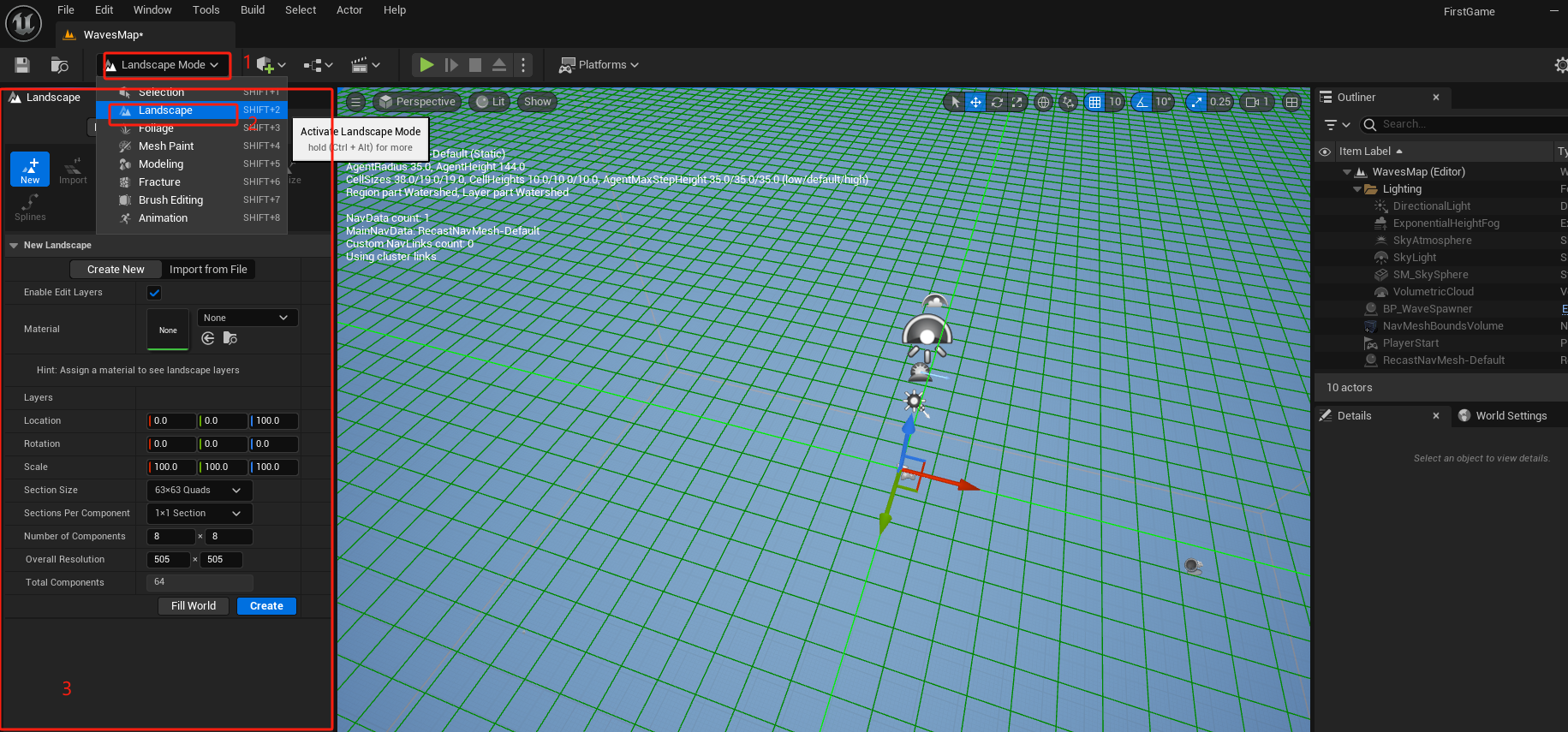Open play mode options (three dots)
The width and height of the screenshot is (1568, 732).
click(x=523, y=65)
